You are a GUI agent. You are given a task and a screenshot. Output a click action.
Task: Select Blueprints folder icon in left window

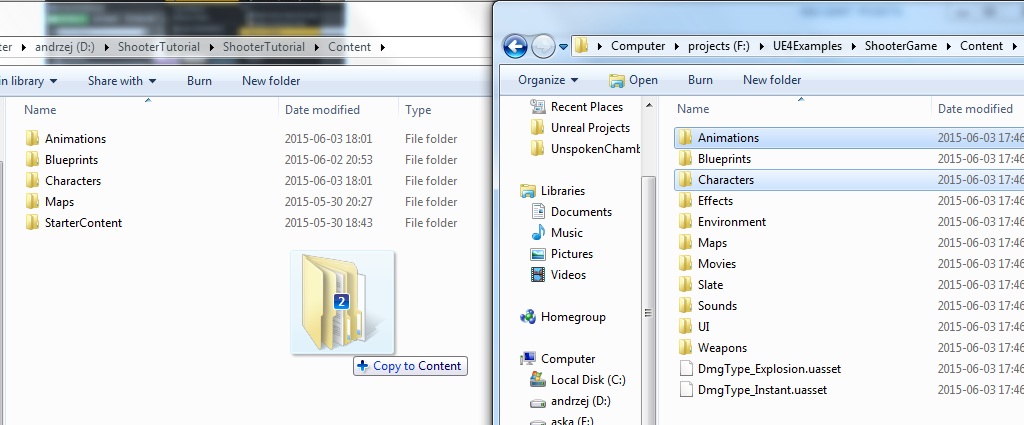33,159
